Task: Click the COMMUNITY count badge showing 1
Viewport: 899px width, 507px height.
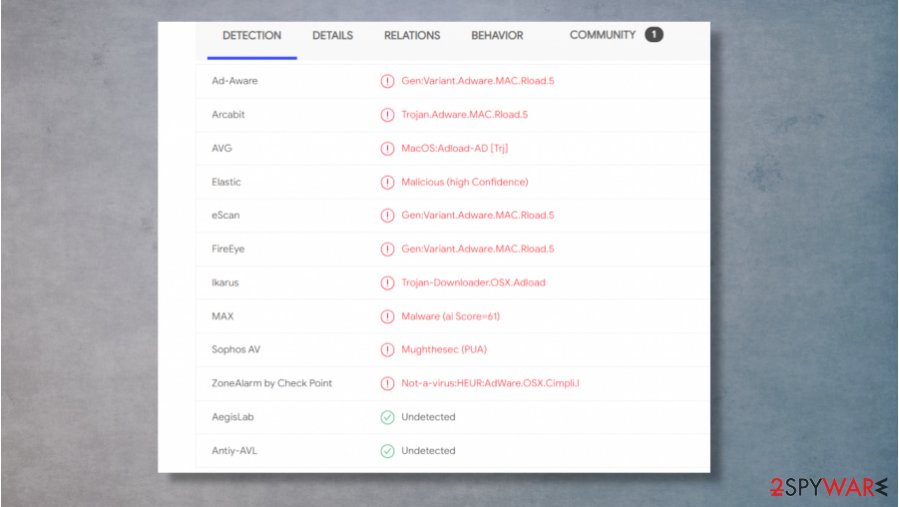Action: 654,34
